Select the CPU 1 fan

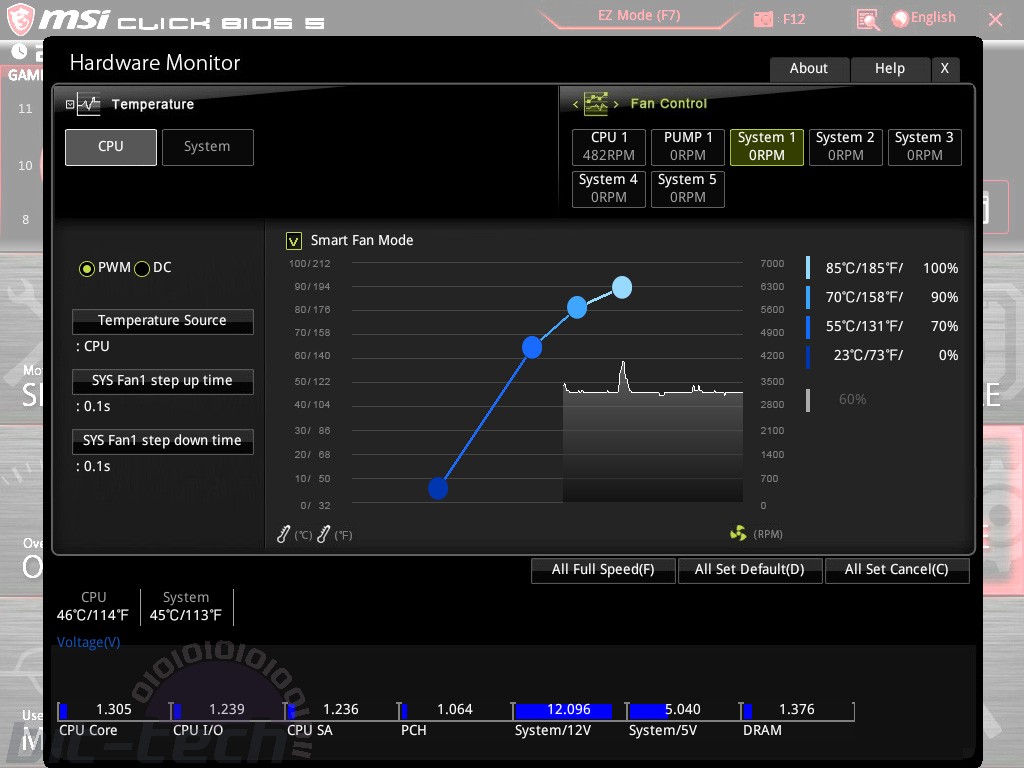point(609,147)
